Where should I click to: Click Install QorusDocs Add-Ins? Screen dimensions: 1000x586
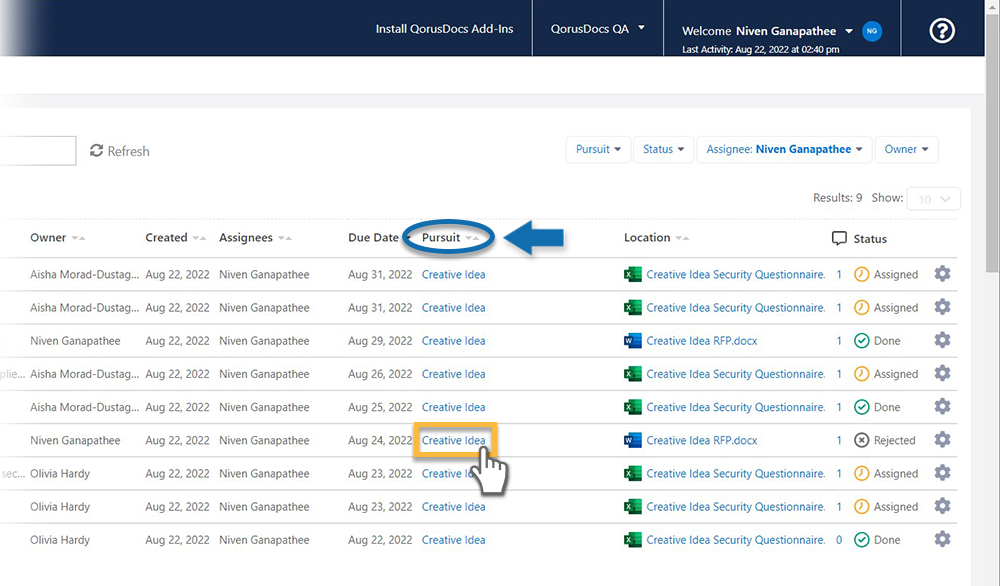pyautogui.click(x=444, y=29)
